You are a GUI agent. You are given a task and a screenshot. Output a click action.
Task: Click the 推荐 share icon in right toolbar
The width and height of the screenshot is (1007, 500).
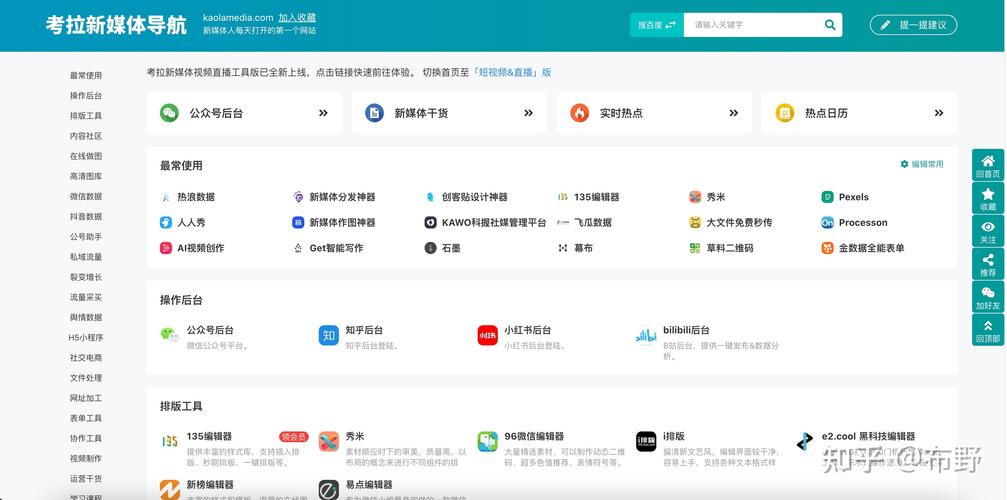988,260
